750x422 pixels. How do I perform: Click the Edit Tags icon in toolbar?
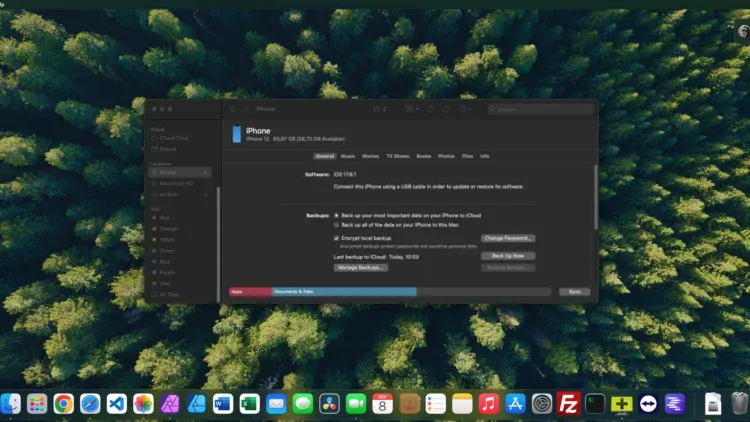(446, 109)
